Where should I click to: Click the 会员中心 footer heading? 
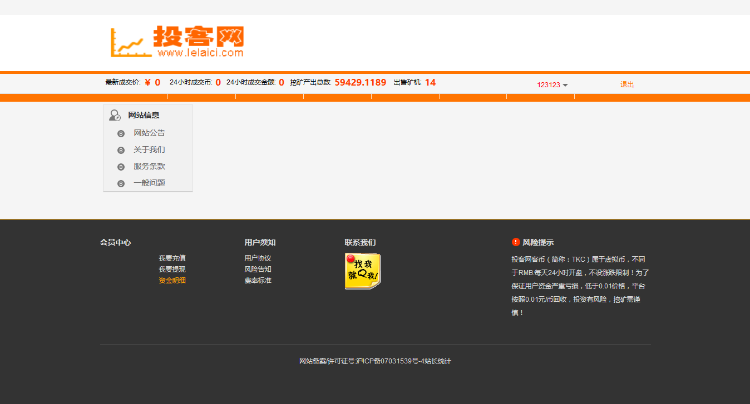point(115,242)
